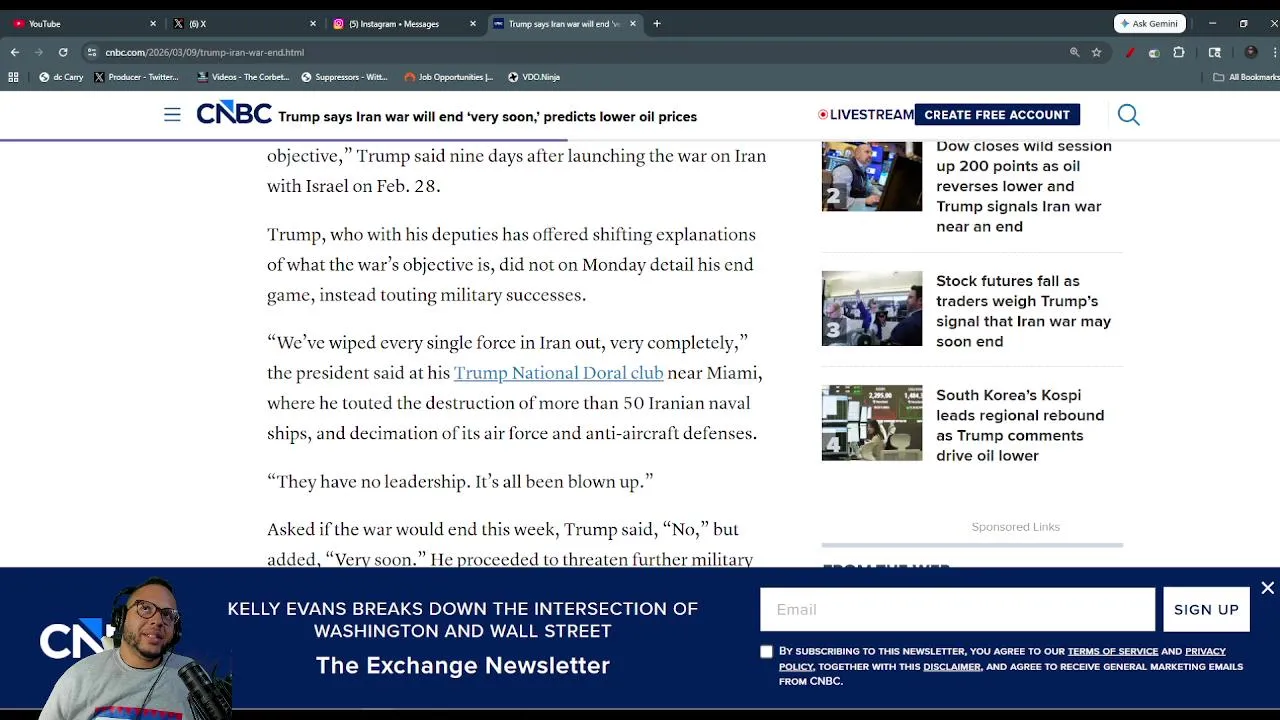Open the Chrome apps grid shortcut
Viewport: 1280px width, 720px height.
click(13, 77)
